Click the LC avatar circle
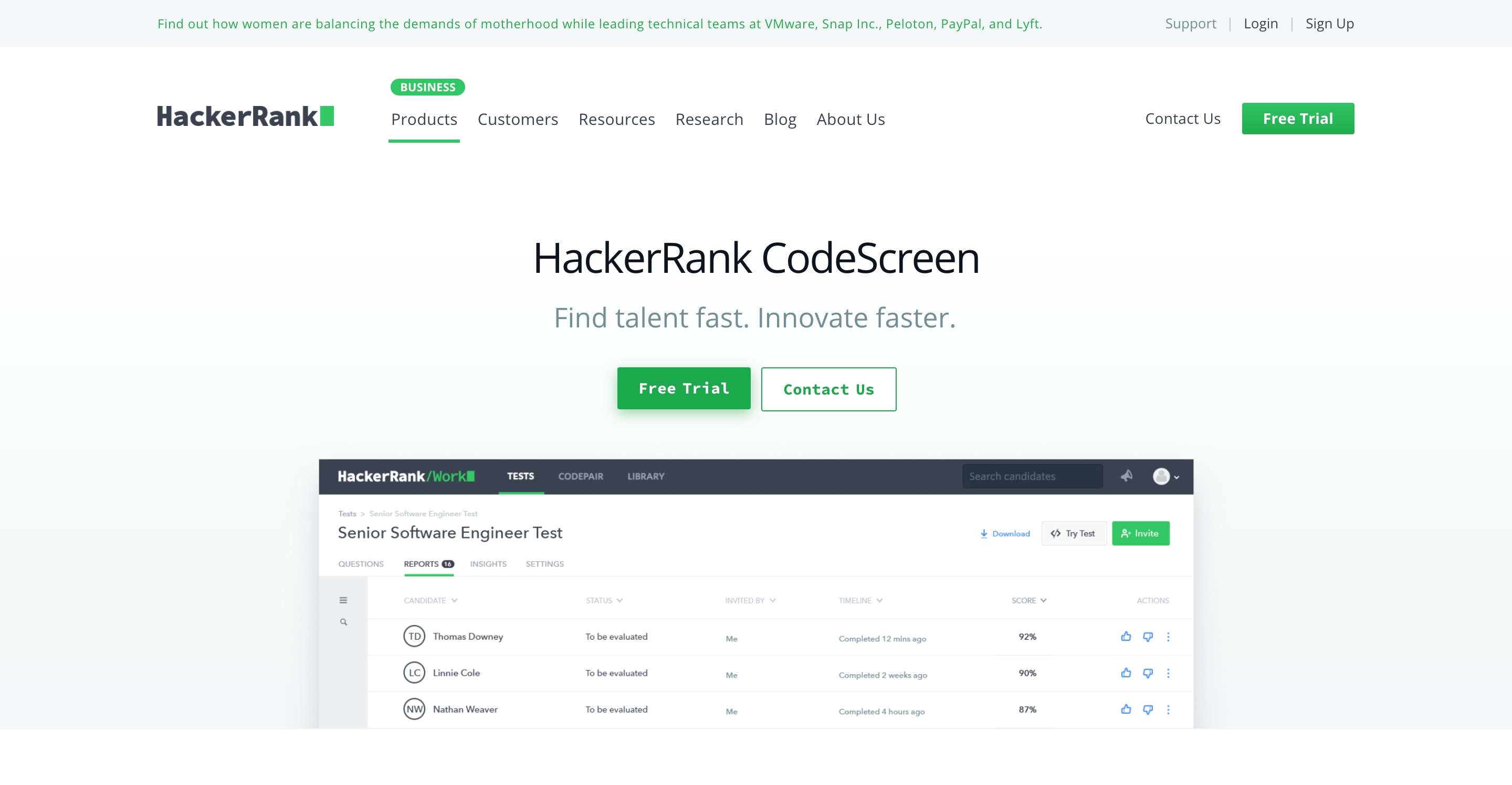The image size is (1512, 785). (414, 673)
